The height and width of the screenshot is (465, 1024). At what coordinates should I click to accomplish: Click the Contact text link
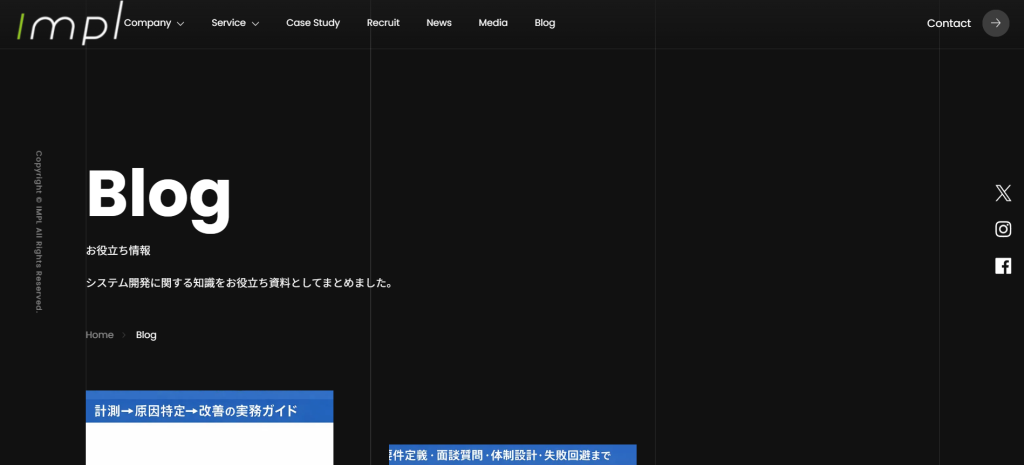click(x=948, y=23)
